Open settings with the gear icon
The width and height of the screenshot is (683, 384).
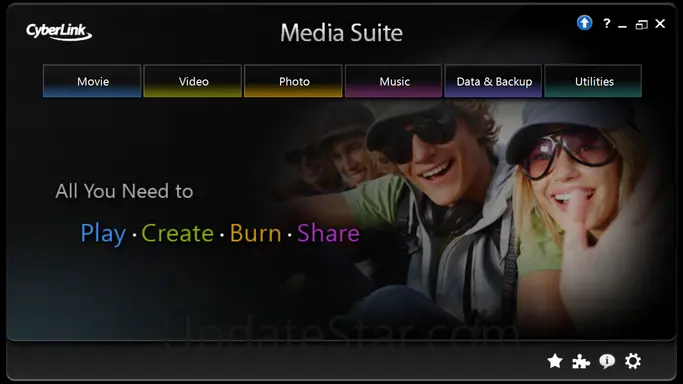pos(633,361)
